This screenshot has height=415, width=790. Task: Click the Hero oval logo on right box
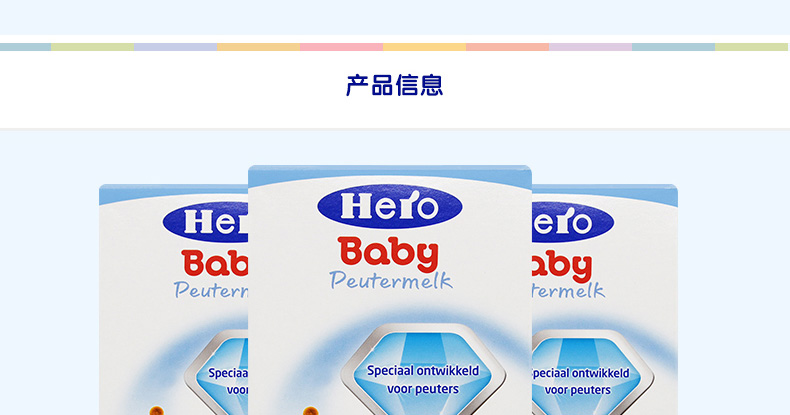coord(573,222)
